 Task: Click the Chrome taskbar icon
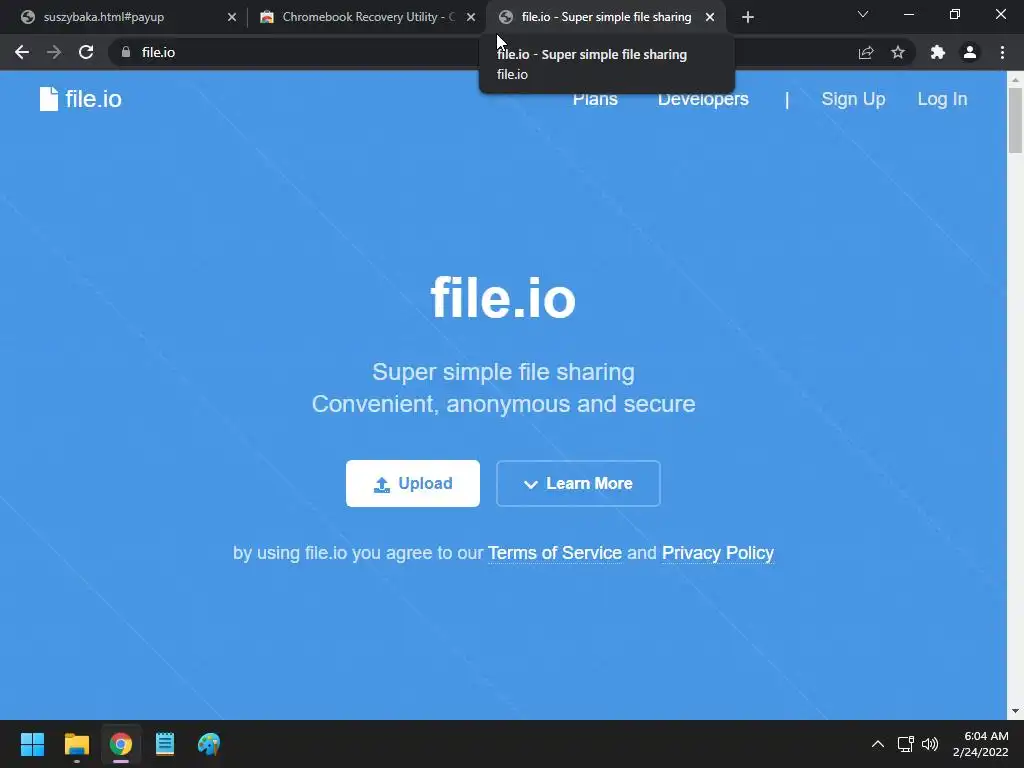click(121, 744)
